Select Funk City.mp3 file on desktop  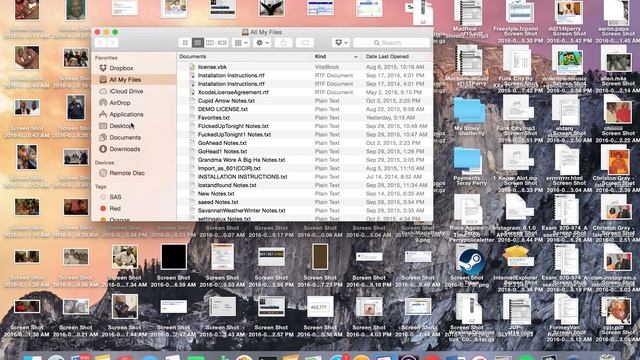coord(517,109)
